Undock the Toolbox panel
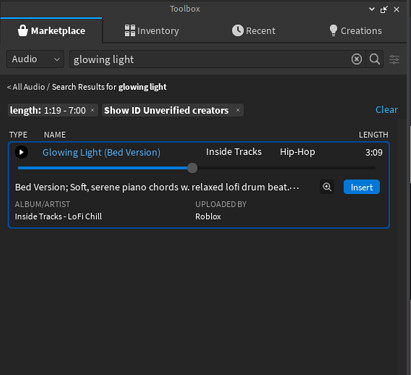 [x=384, y=9]
